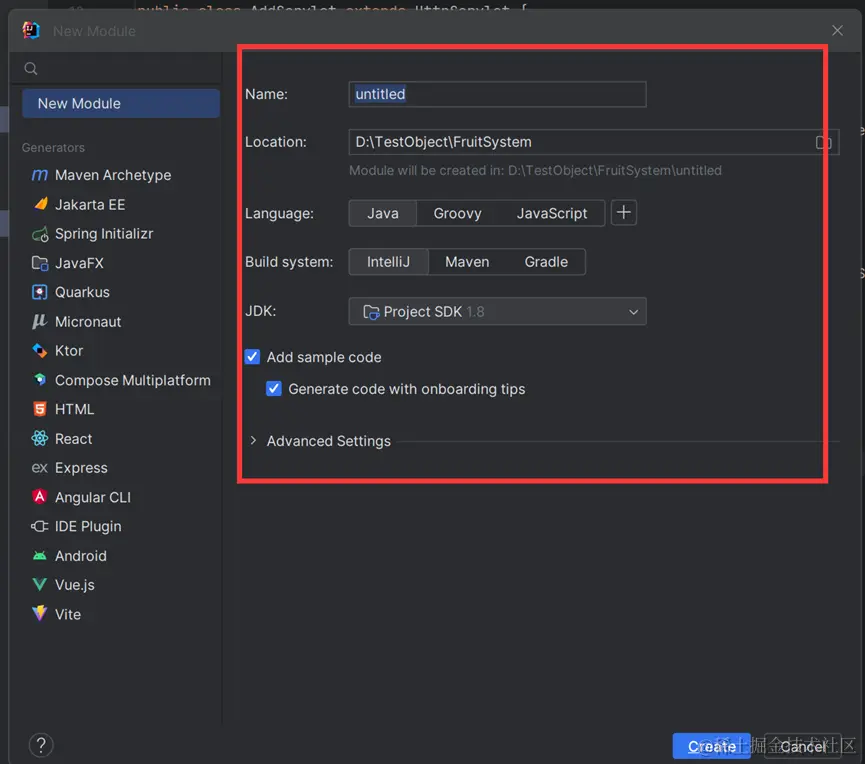Select Maven Archetype generator entry
This screenshot has width=865, height=764.
click(121, 175)
